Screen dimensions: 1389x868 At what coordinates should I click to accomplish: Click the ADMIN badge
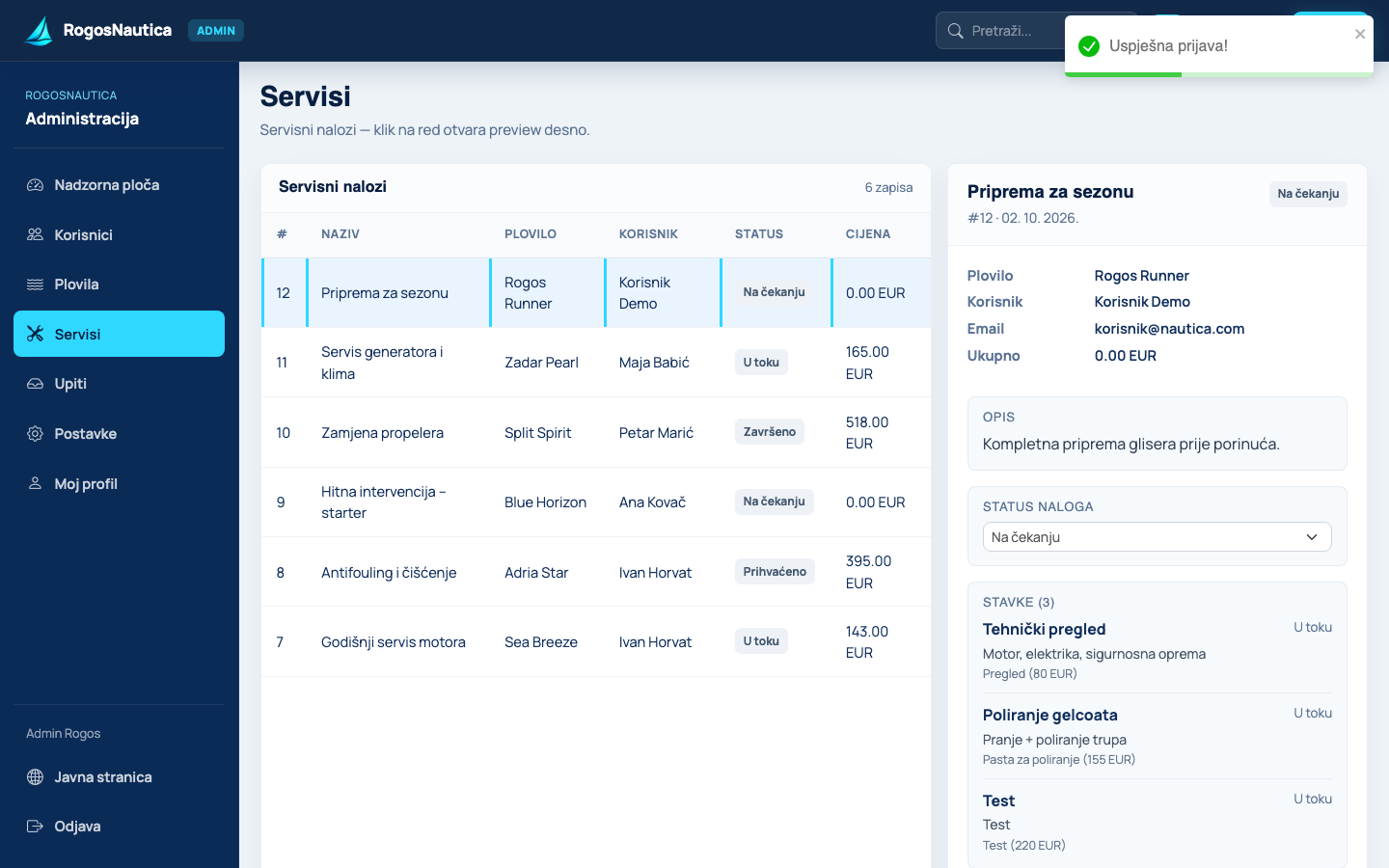216,31
